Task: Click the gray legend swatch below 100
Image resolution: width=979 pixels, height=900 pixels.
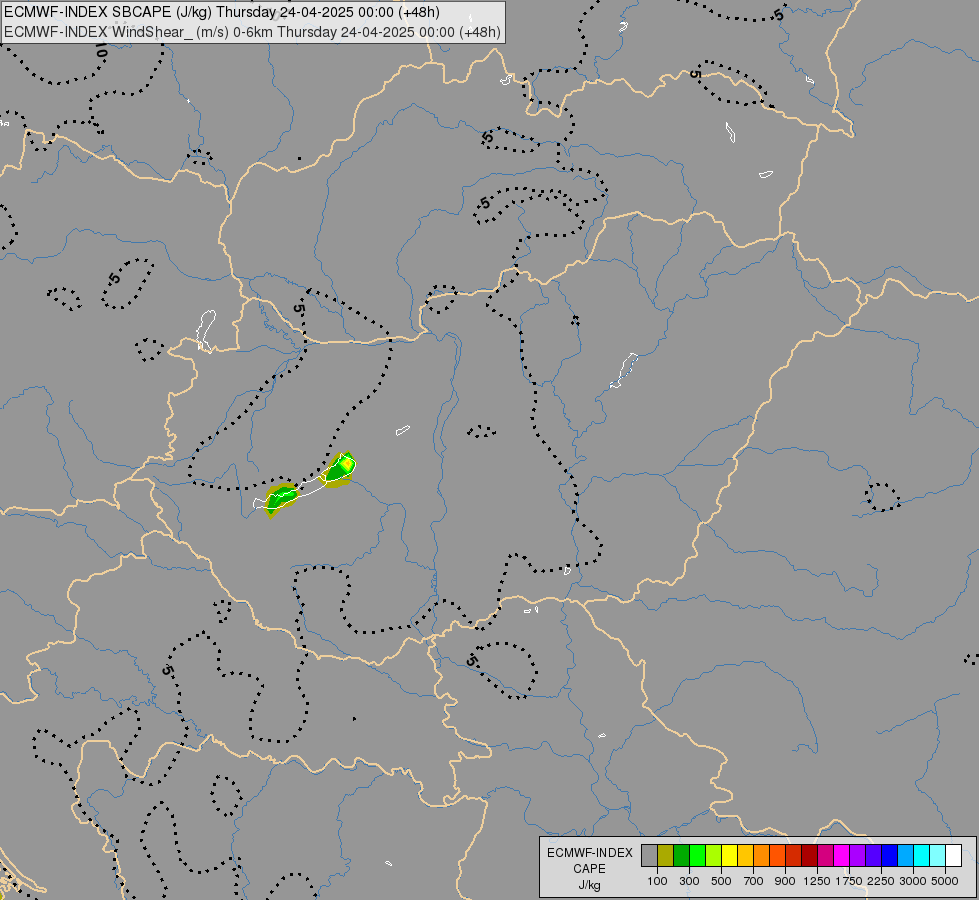Action: [x=649, y=856]
